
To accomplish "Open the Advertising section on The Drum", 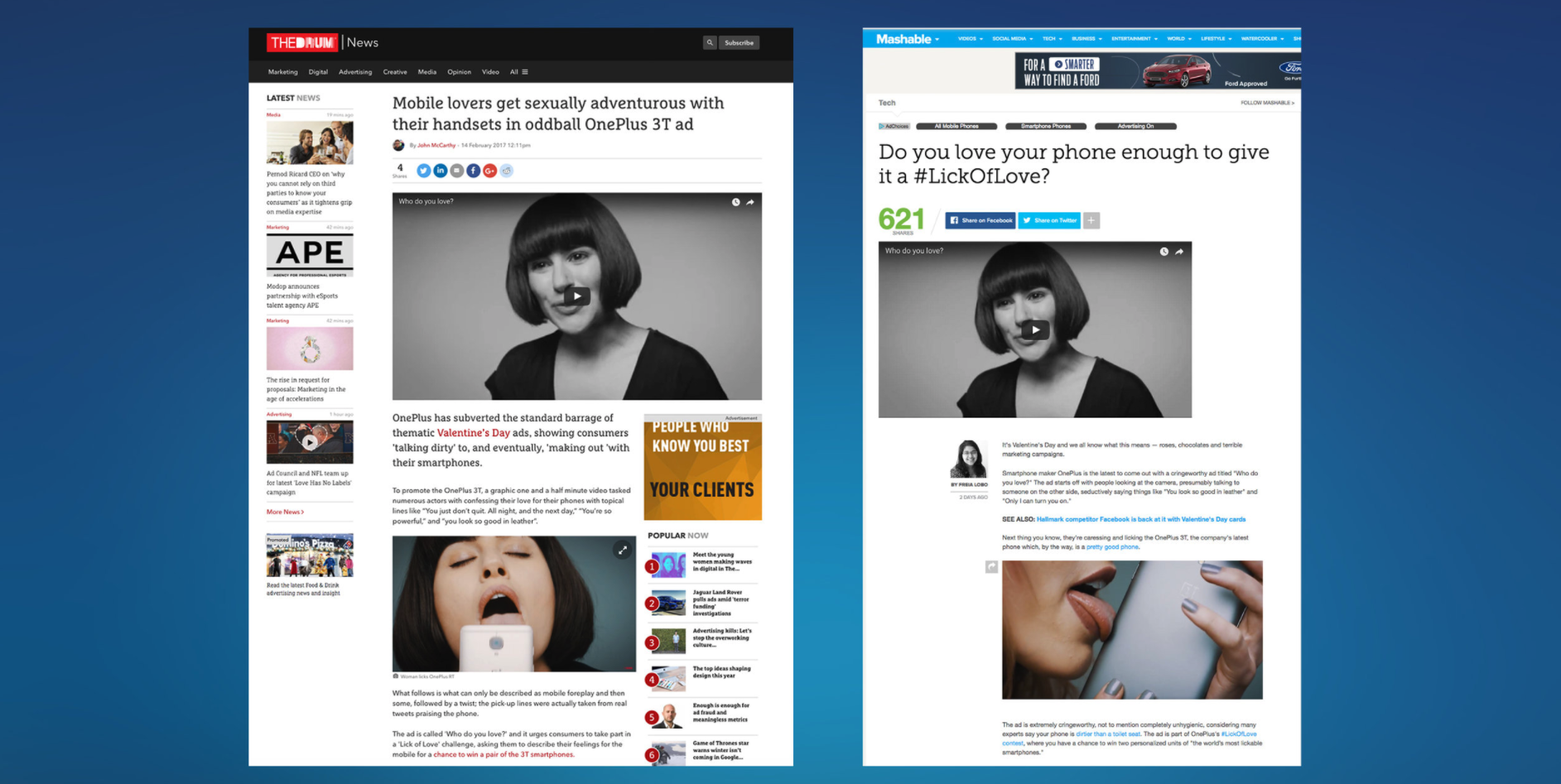I will [x=355, y=72].
